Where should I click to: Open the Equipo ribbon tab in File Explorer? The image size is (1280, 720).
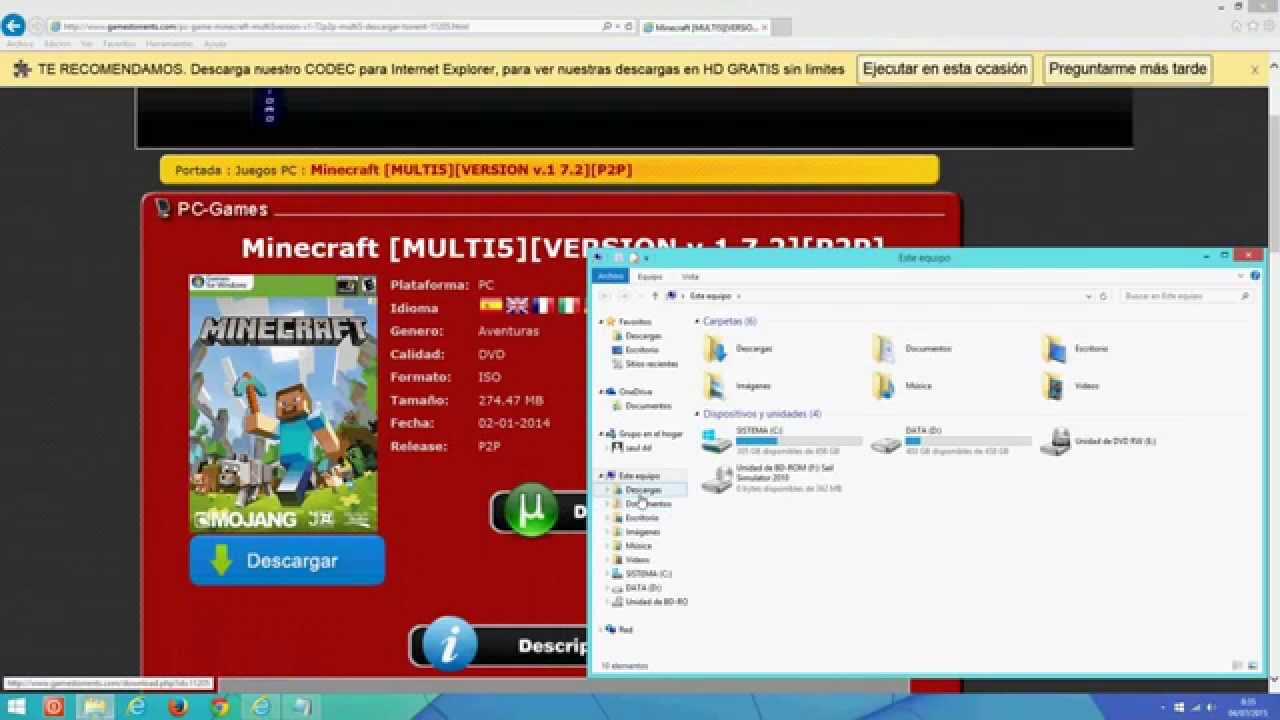(x=650, y=276)
